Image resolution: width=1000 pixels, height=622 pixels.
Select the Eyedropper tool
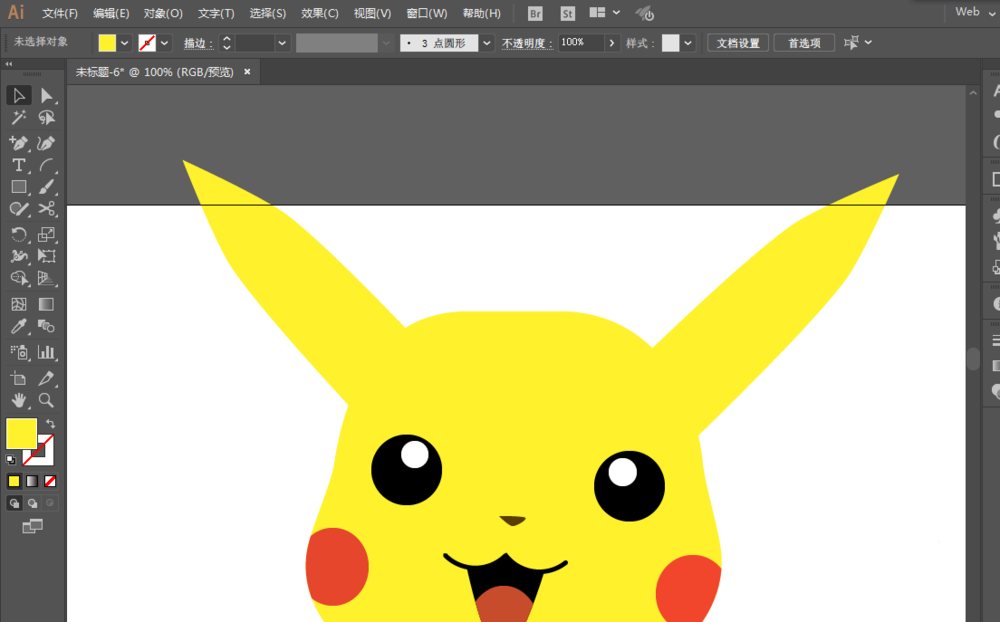coord(18,327)
